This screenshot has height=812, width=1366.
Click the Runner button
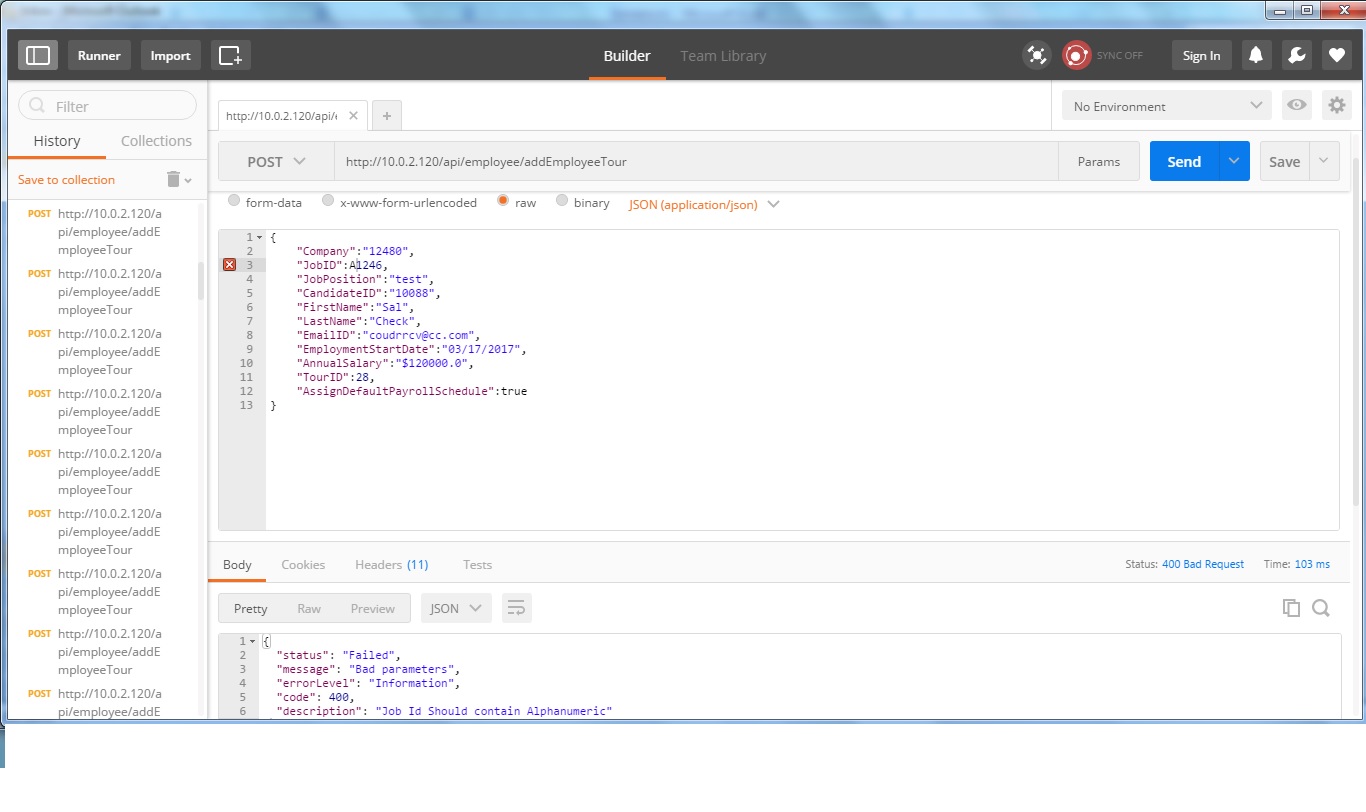coord(99,55)
